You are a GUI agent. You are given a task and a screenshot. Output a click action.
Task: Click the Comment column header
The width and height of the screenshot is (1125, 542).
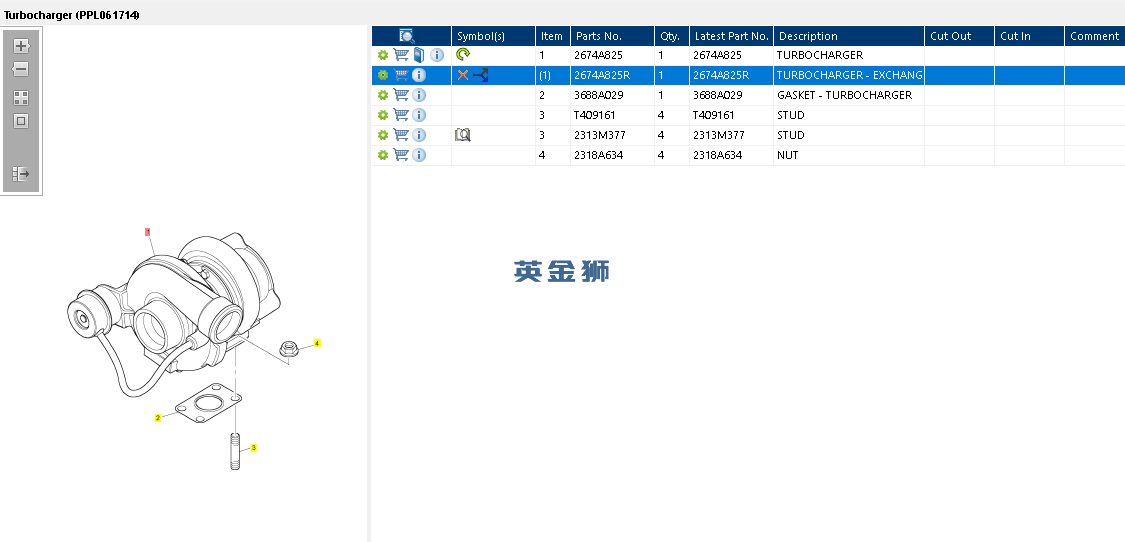tap(1095, 36)
